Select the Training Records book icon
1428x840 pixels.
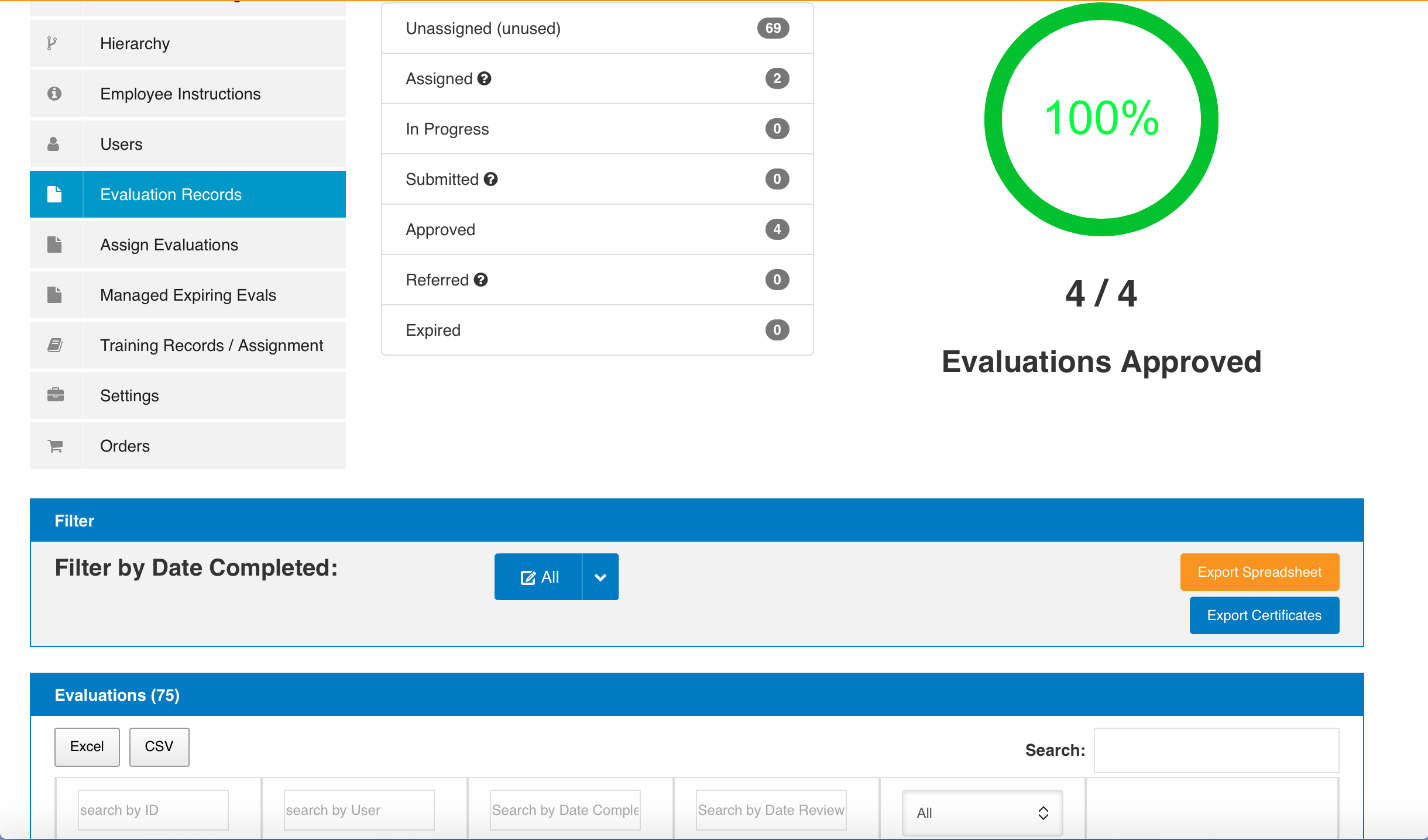[x=55, y=345]
